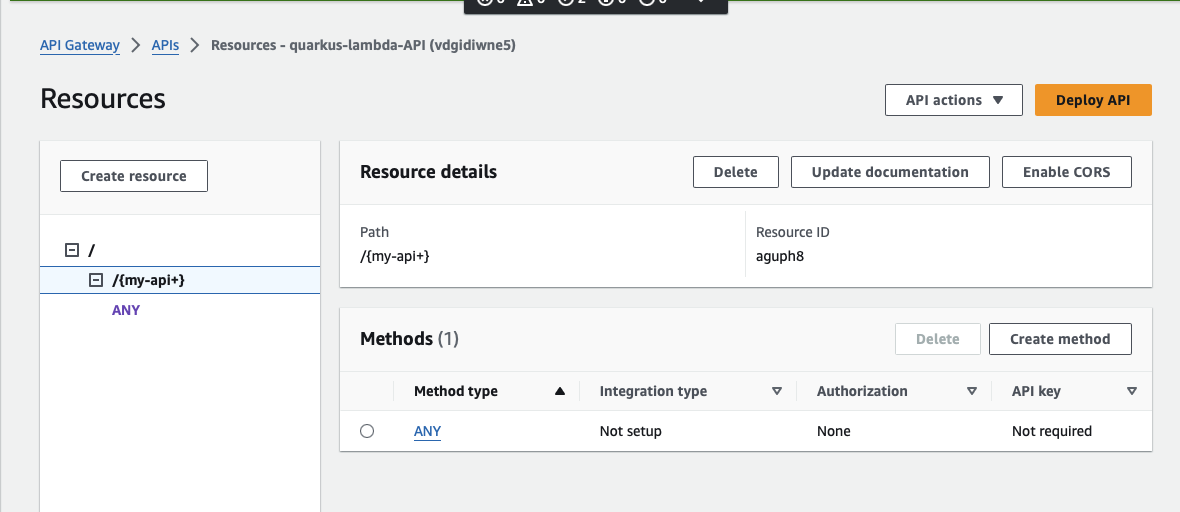Click the Path value /{my-api+} in details
The image size is (1180, 512).
pos(395,256)
